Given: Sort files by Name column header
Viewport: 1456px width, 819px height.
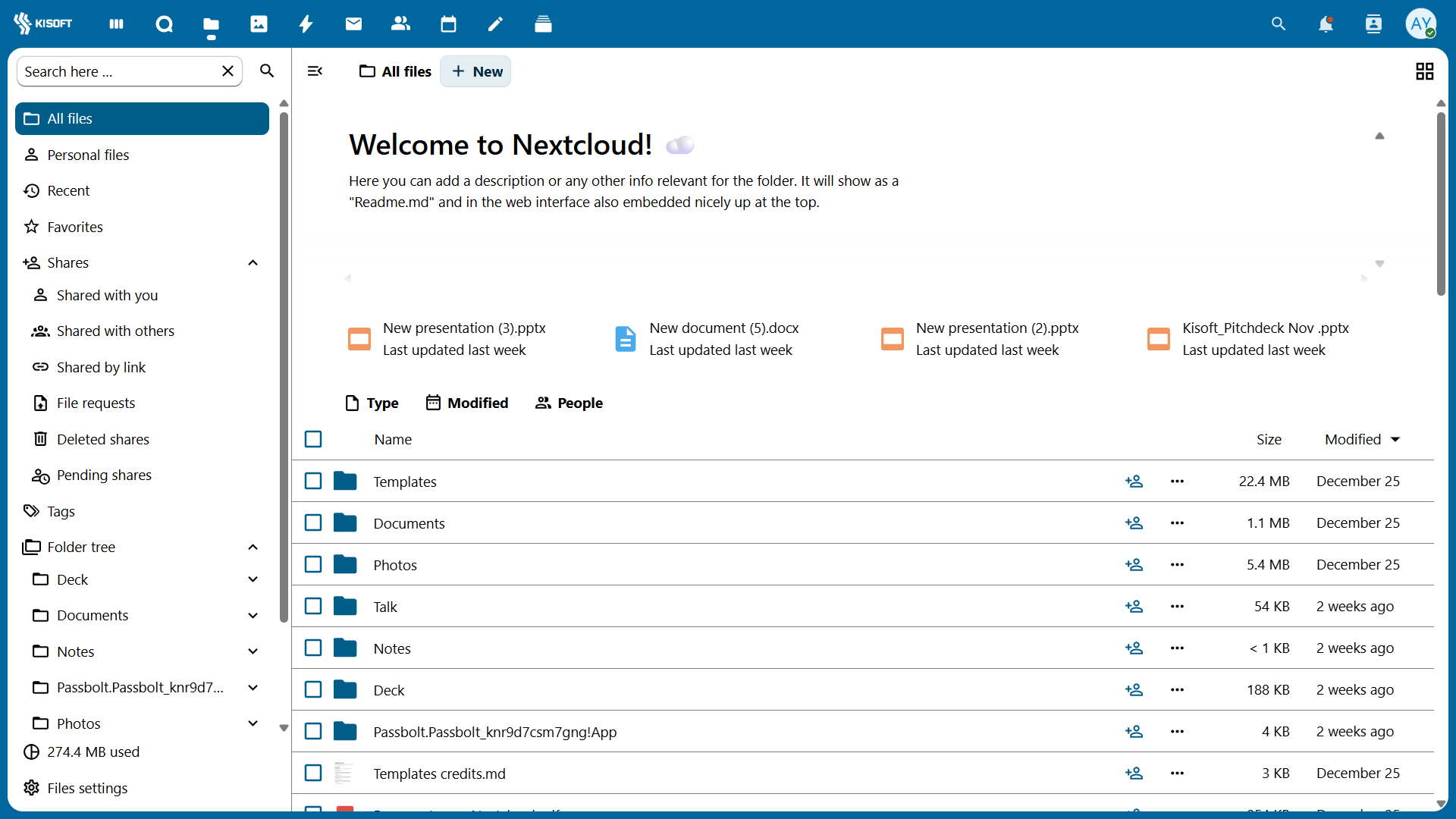Looking at the screenshot, I should click(393, 440).
